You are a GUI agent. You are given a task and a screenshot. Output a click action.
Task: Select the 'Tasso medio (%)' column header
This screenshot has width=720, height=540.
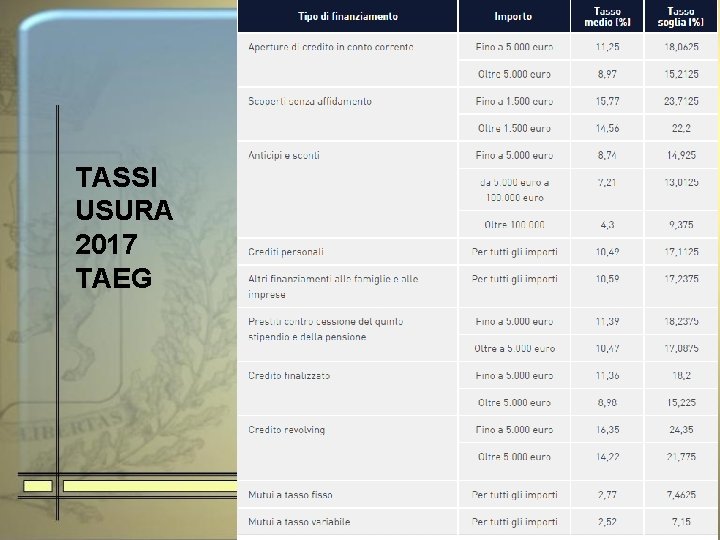[x=607, y=16]
